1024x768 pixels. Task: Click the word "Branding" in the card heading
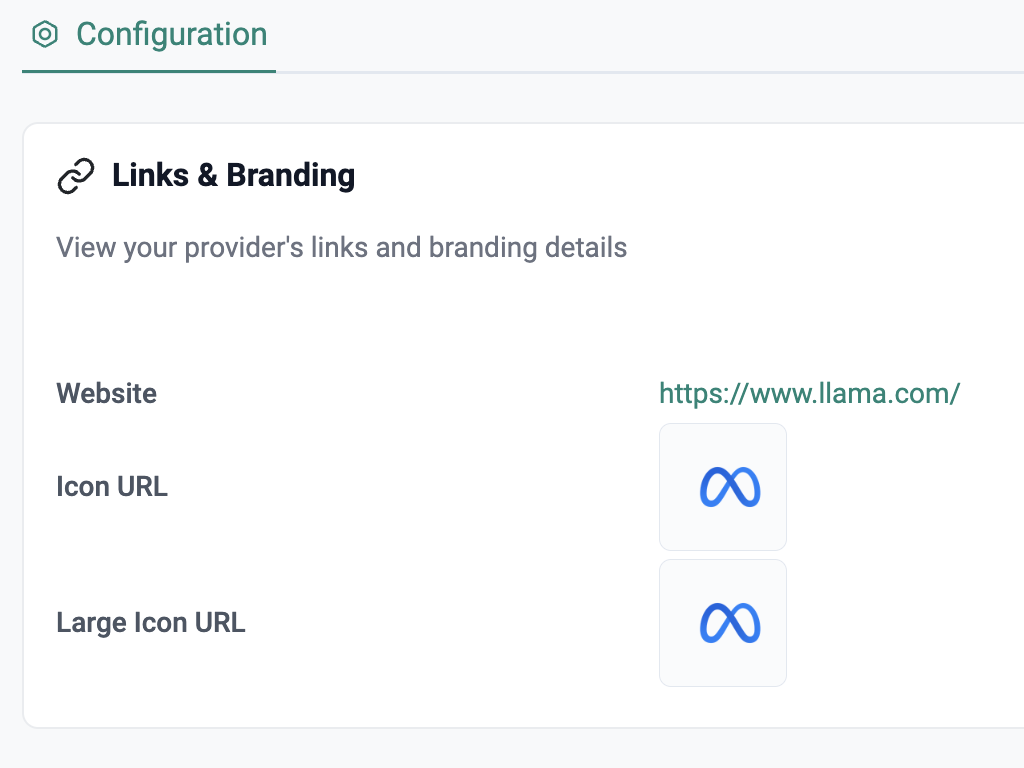[x=291, y=176]
